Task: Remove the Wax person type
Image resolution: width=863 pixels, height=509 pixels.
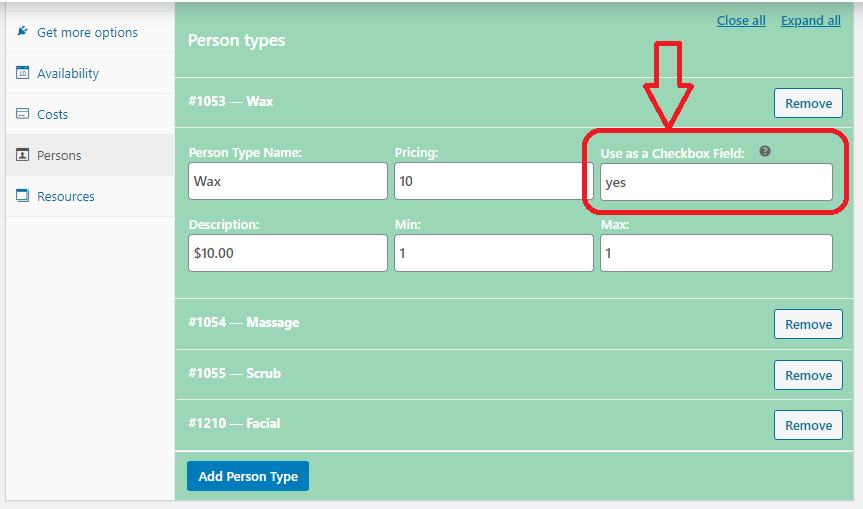Action: (x=808, y=103)
